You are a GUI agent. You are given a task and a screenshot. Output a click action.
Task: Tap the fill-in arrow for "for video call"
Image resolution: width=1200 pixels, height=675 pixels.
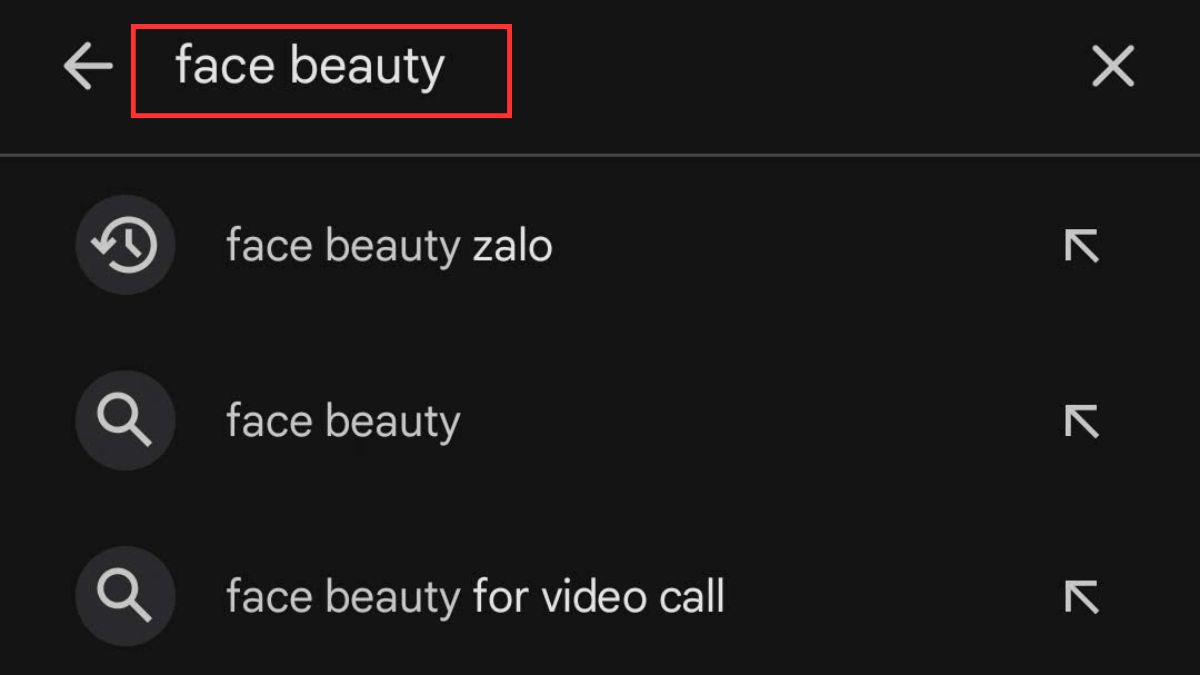pos(1081,597)
